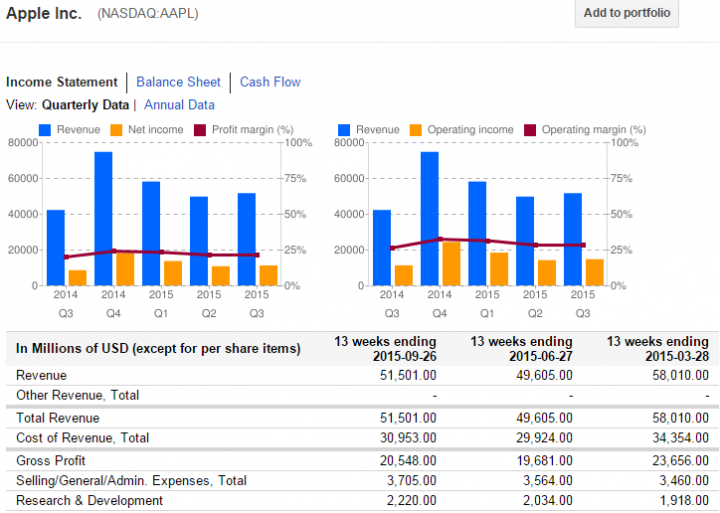Click 2015 Q3 profit margin line point

point(257,255)
